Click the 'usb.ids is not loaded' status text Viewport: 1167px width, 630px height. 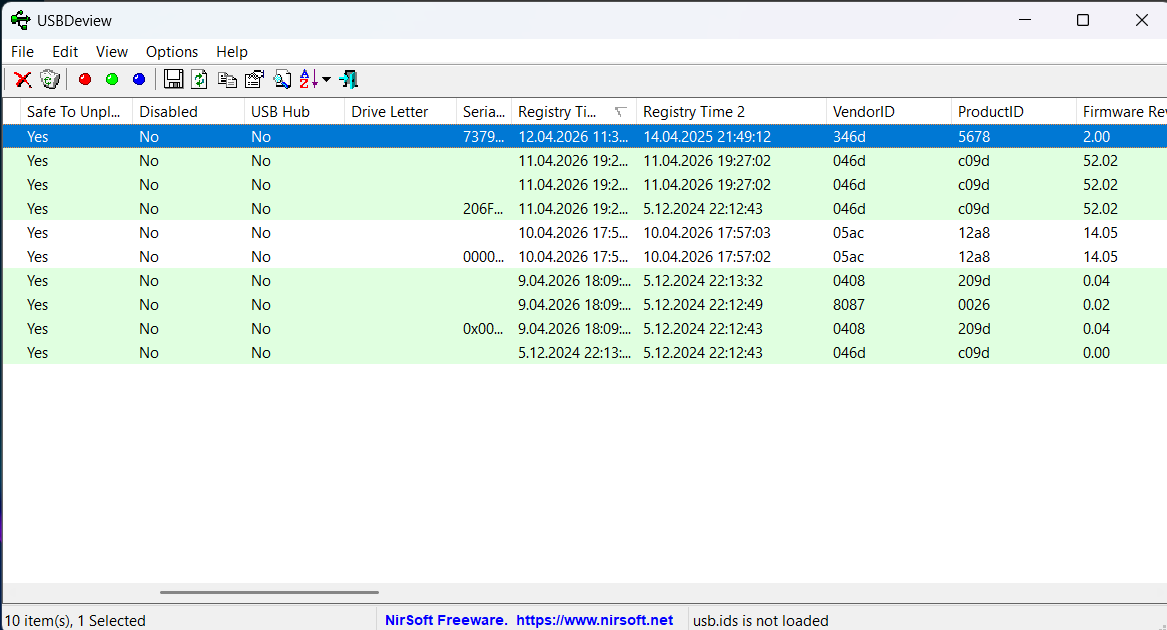pyautogui.click(x=761, y=620)
